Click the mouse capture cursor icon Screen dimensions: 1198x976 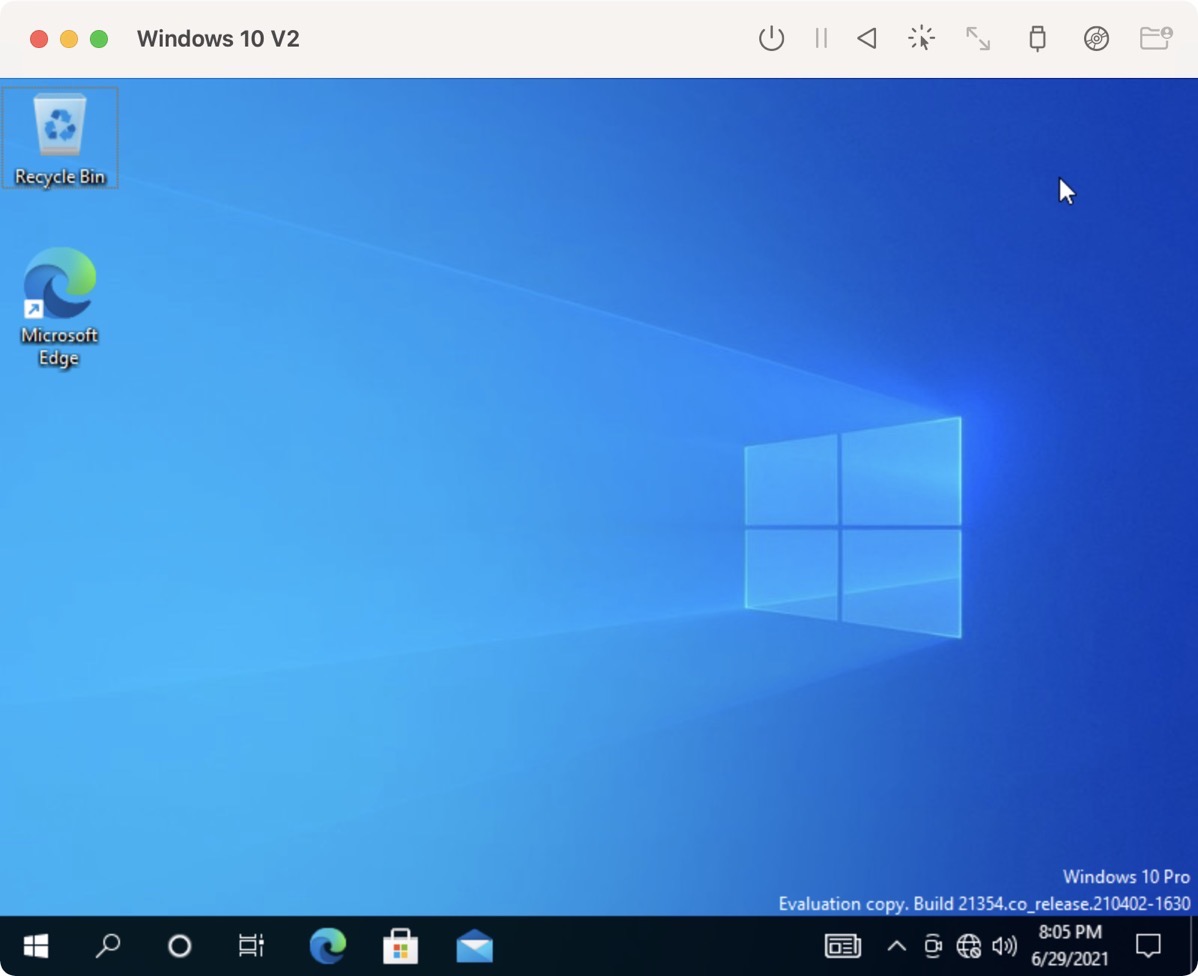point(921,39)
